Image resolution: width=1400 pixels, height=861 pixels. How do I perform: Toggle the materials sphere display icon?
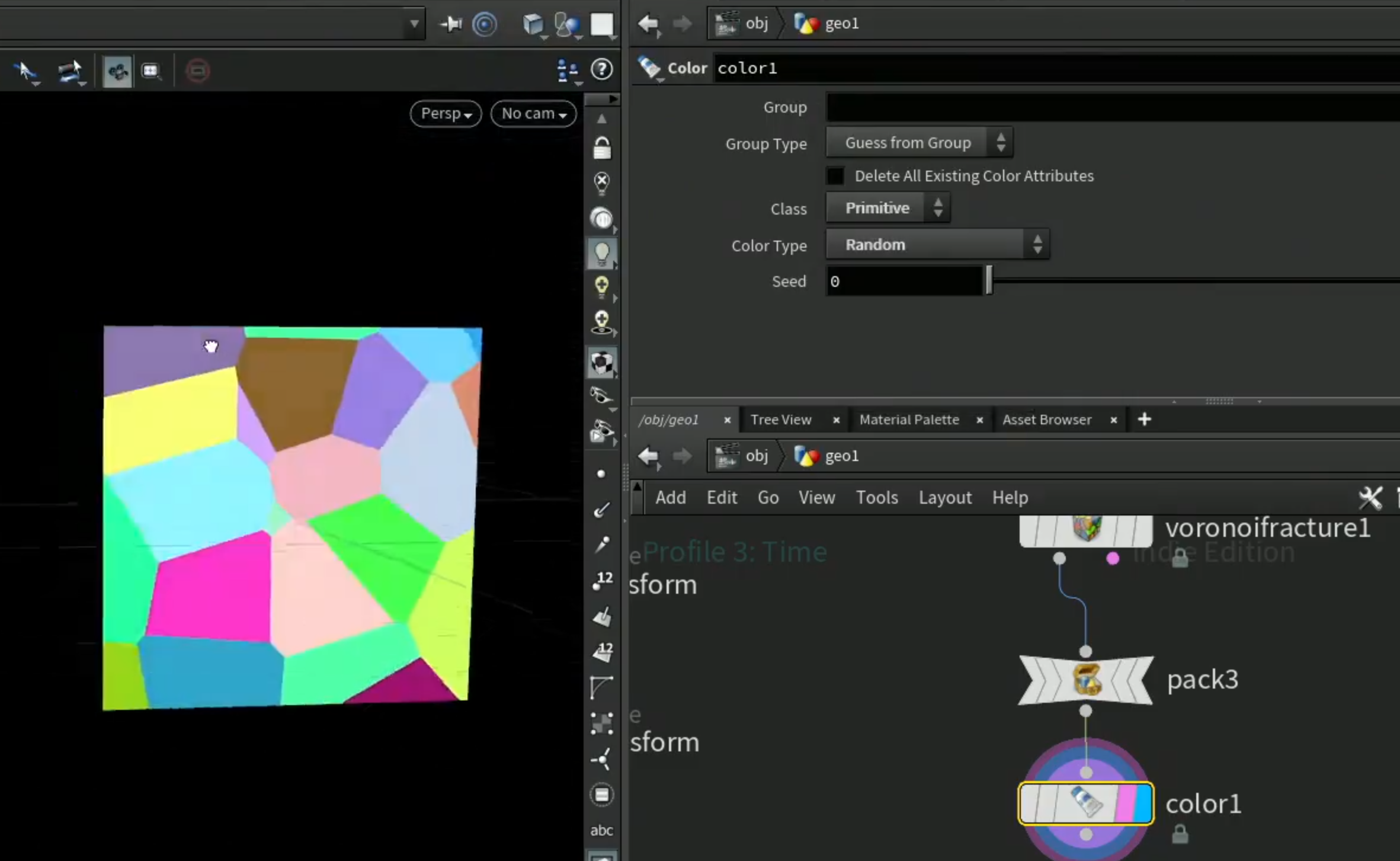coord(602,363)
